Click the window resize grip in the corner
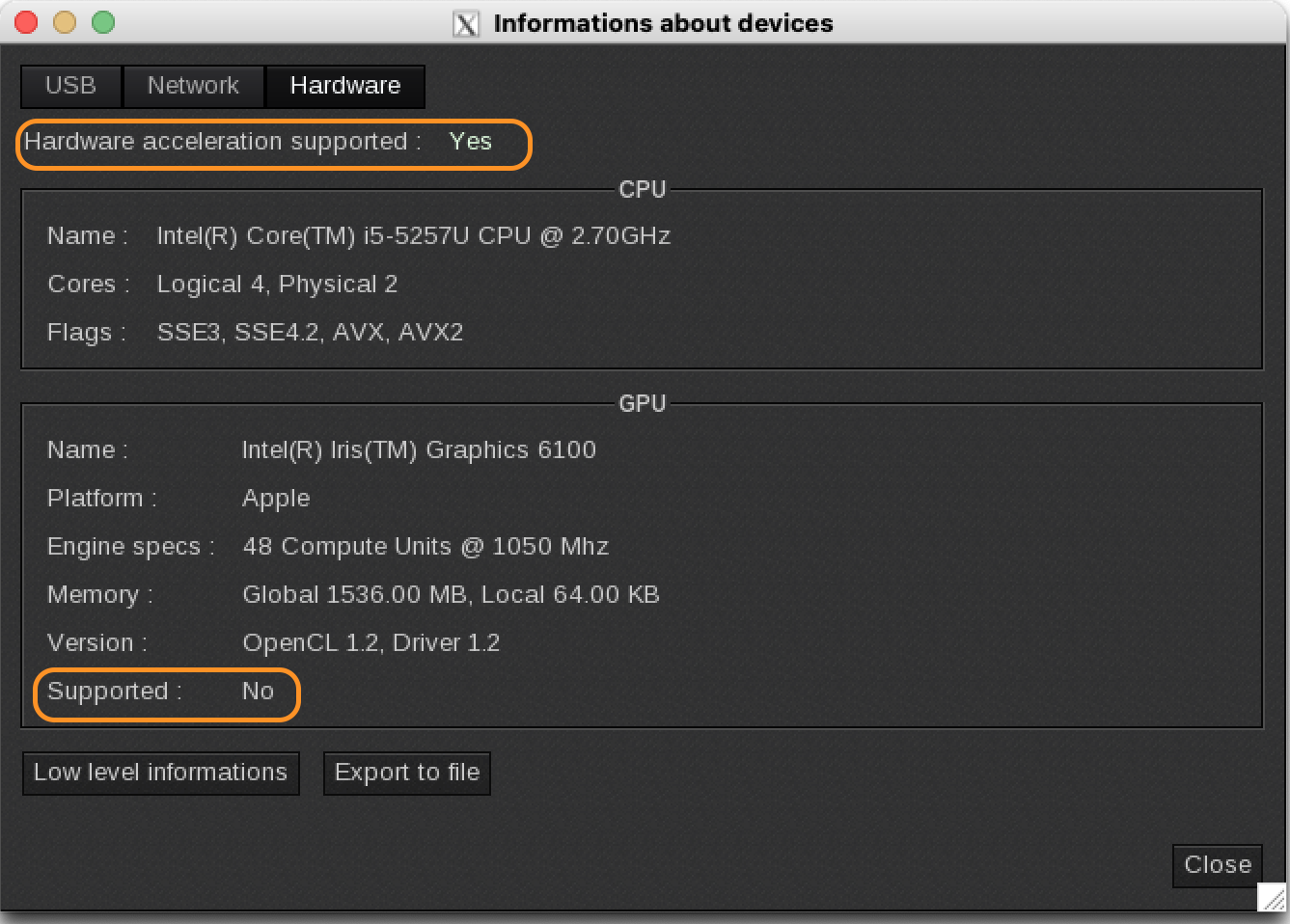This screenshot has width=1290, height=924. [x=1273, y=898]
